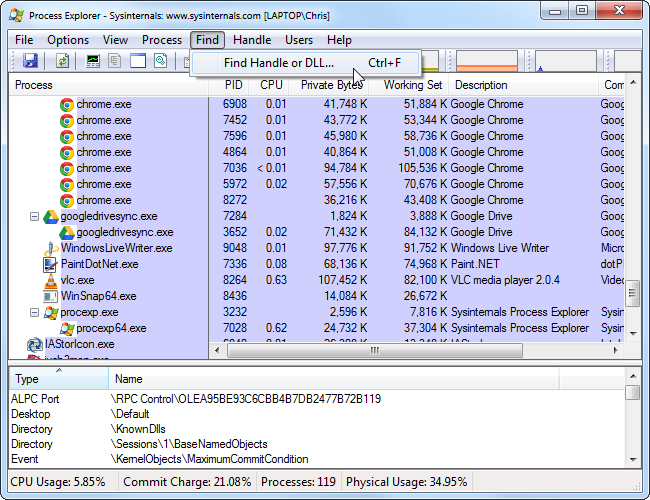Viewport: 650px width, 500px height.
Task: Click the IAStorIcon.exe process icon
Action: pyautogui.click(x=35, y=344)
